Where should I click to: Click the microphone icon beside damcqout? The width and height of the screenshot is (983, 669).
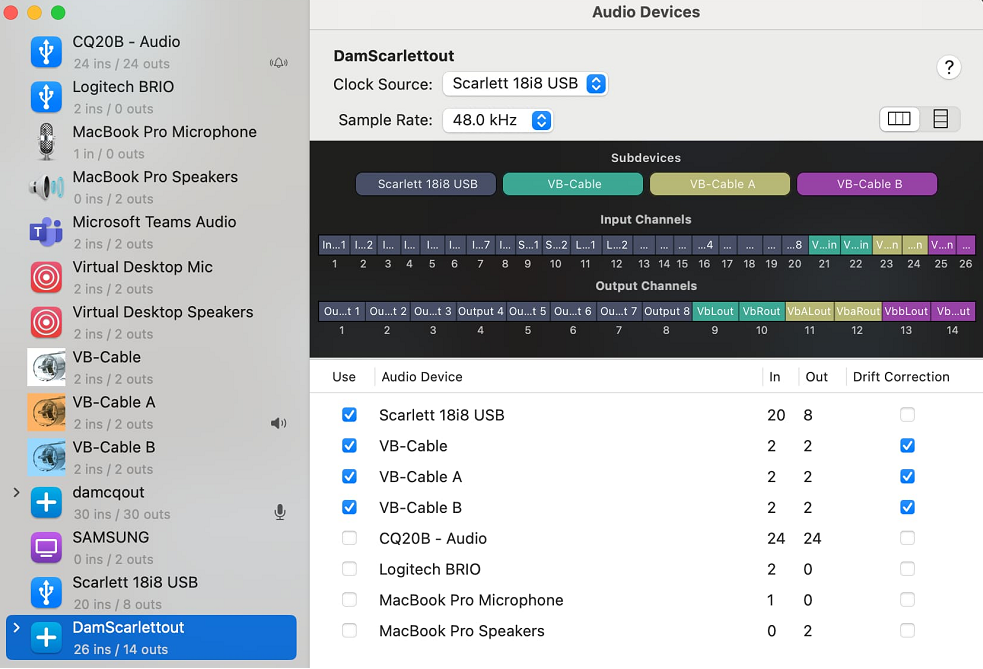[280, 512]
